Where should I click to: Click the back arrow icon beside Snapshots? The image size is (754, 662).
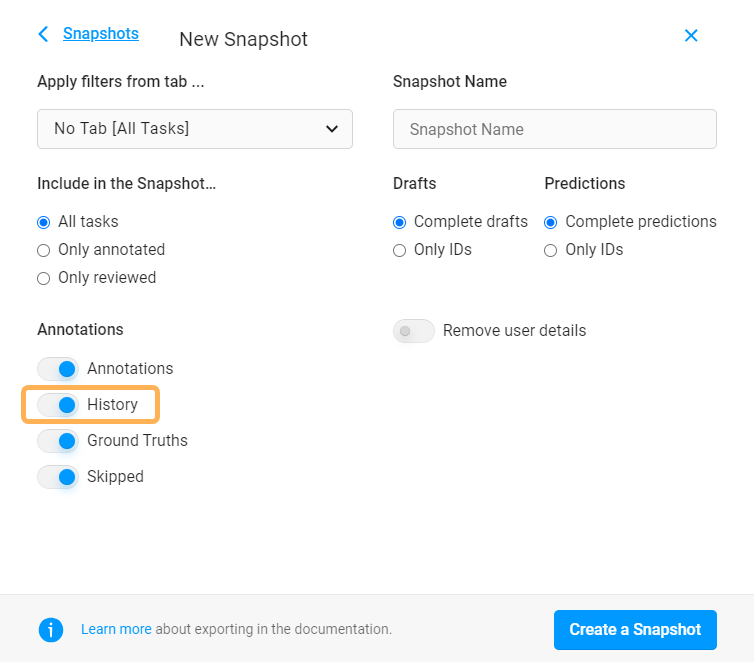43,34
